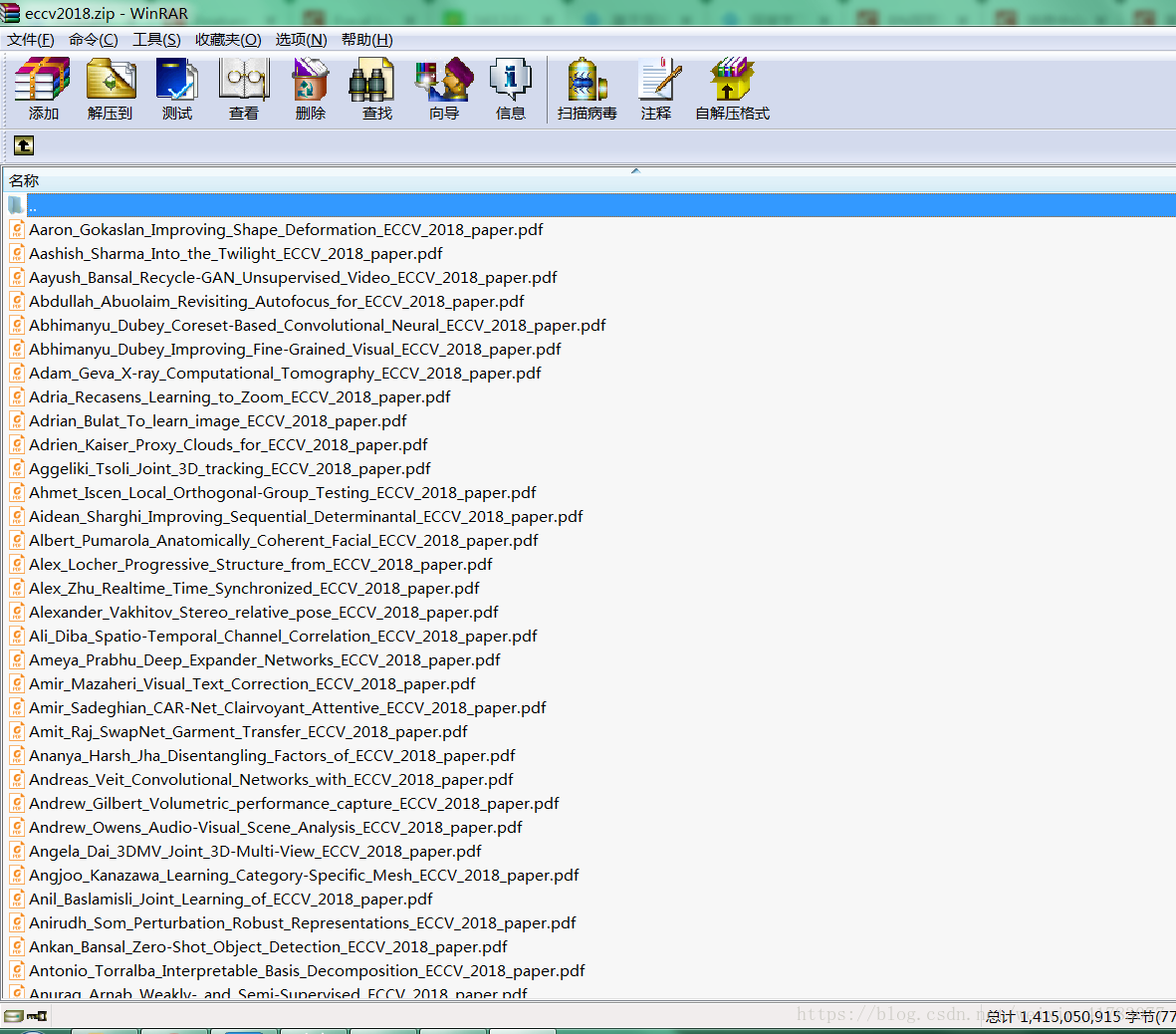The image size is (1176, 1034).
Task: Select Amir_Mazaheri_Visual_Text_Correction file
Action: click(x=252, y=684)
